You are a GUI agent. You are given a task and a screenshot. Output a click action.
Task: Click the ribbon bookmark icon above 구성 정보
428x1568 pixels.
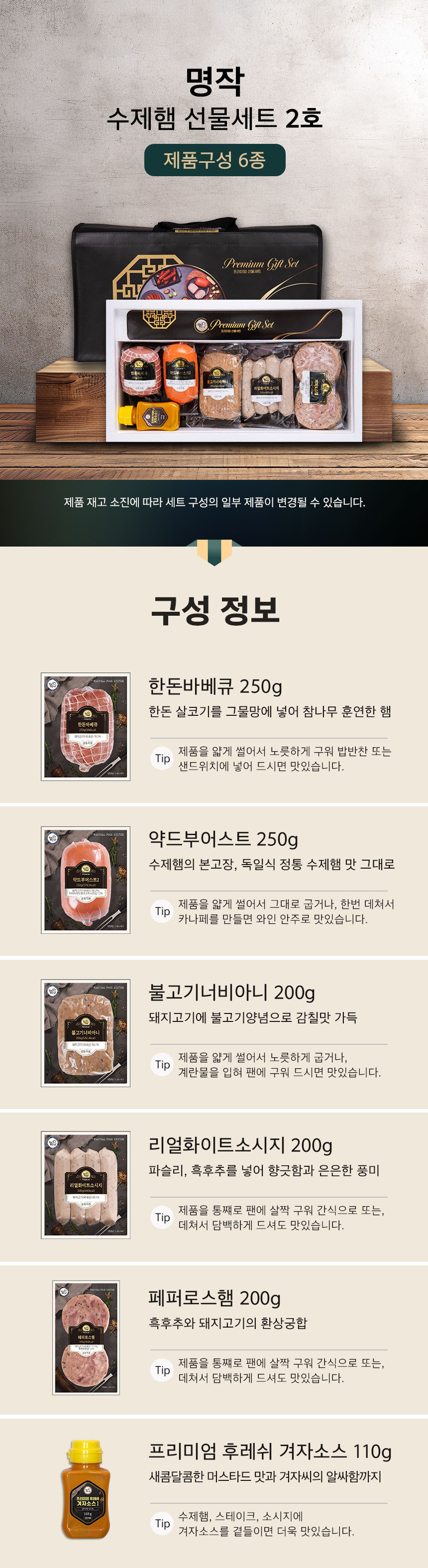(214, 552)
